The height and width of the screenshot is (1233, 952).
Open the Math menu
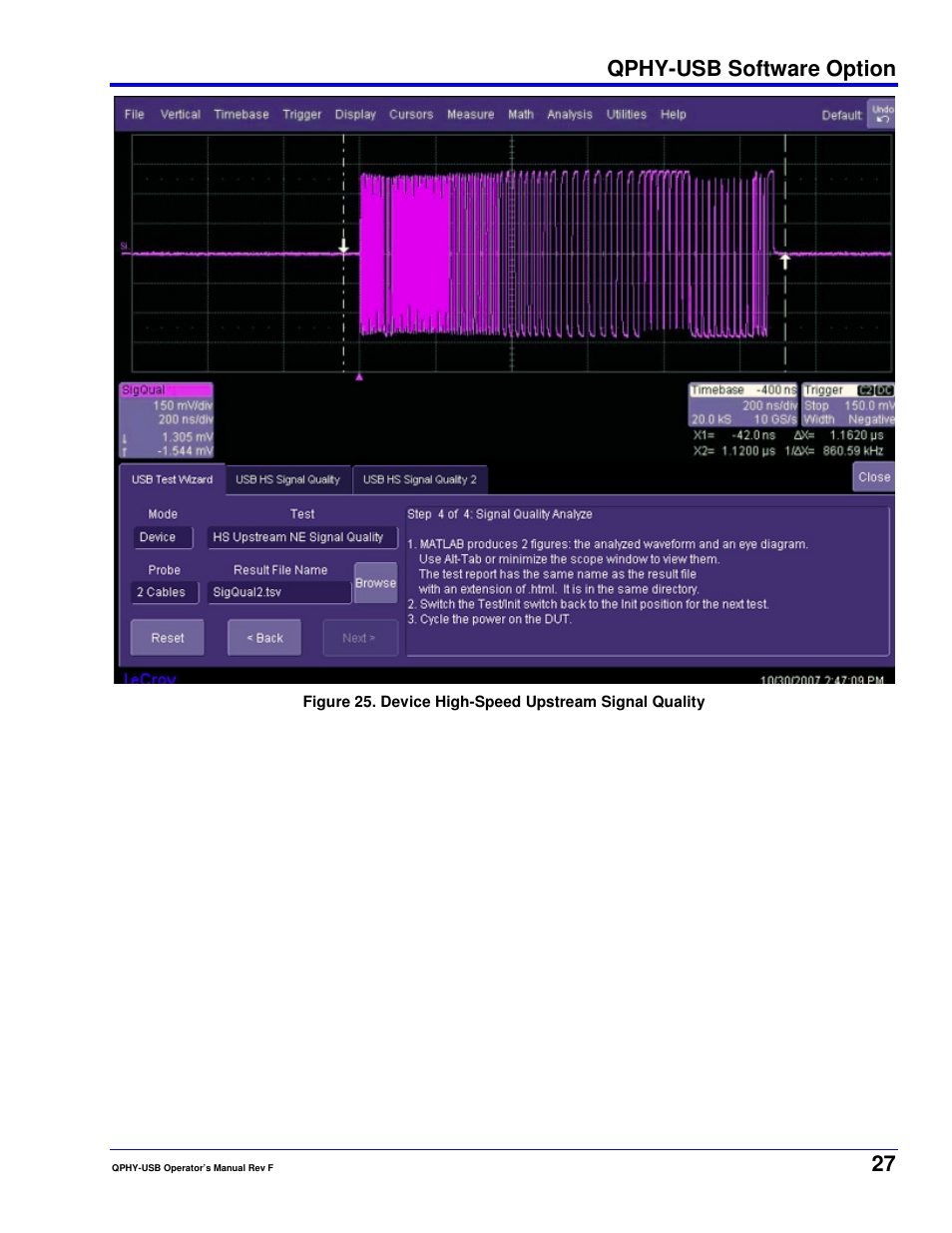pos(521,115)
